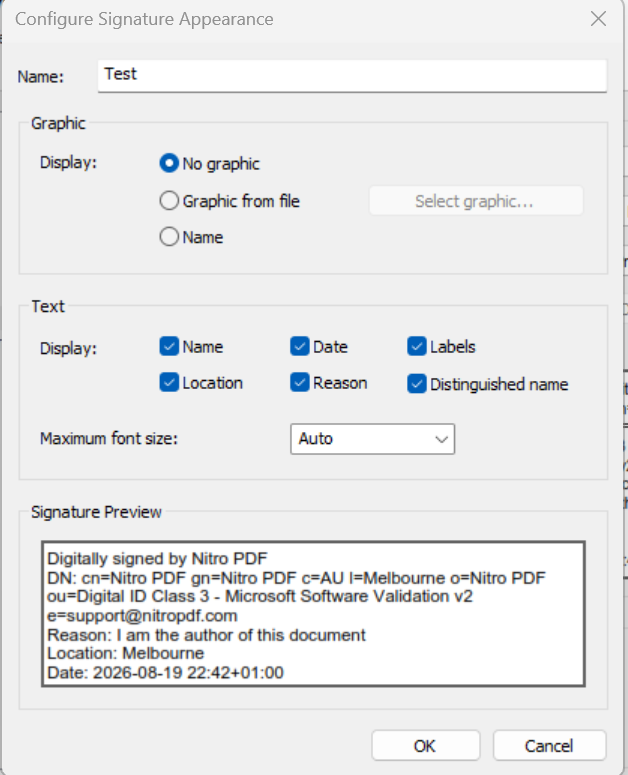
Task: Open the Maximum font size dropdown
Action: pyautogui.click(x=373, y=439)
